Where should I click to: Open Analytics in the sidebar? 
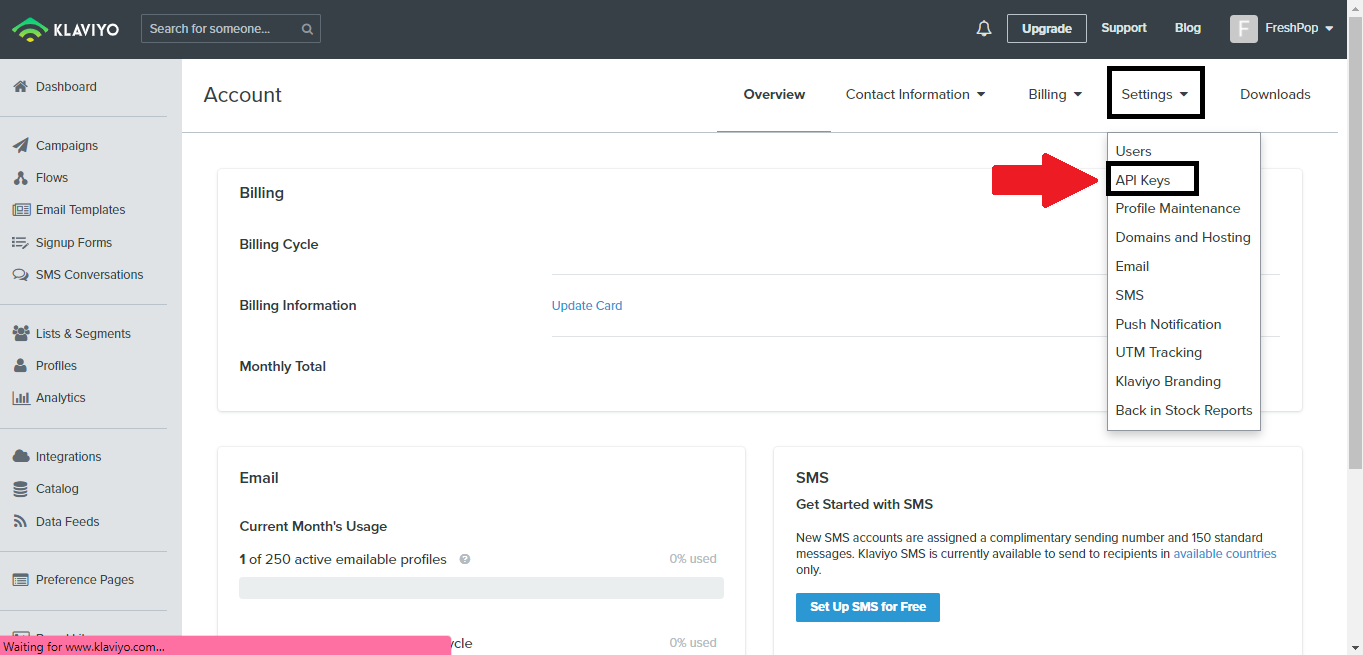pos(61,398)
